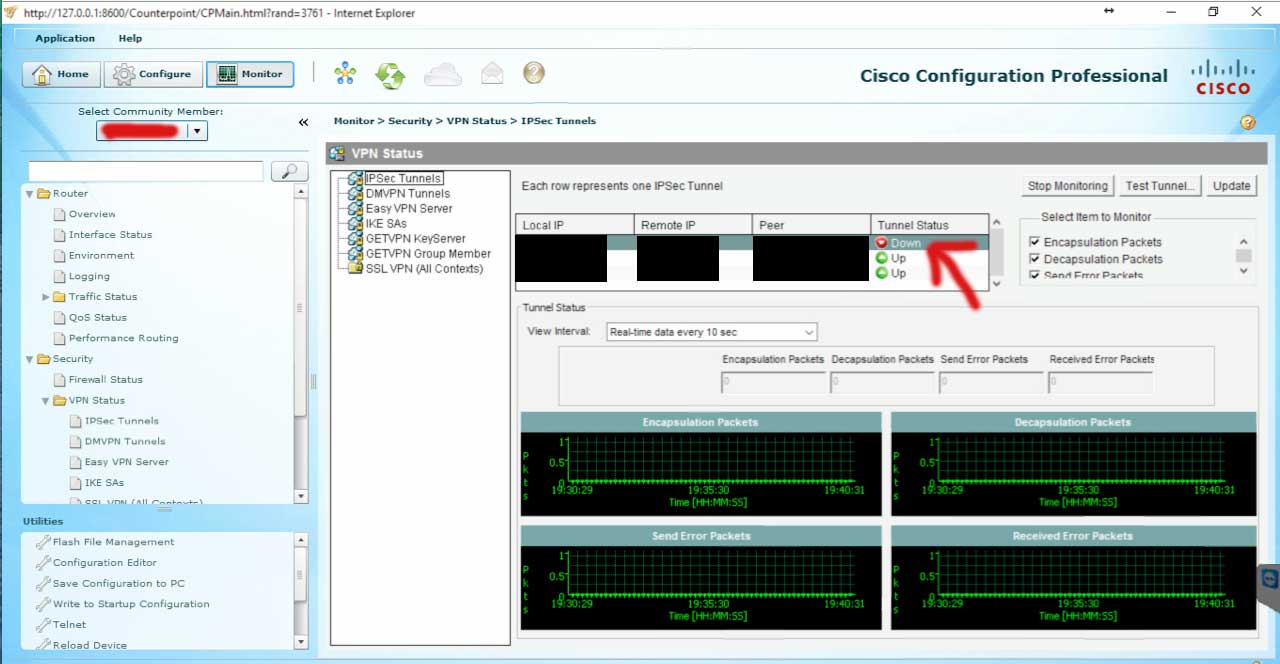Image resolution: width=1280 pixels, height=664 pixels.
Task: Uncheck the Encapsulation Packets checkbox
Action: (x=1035, y=242)
